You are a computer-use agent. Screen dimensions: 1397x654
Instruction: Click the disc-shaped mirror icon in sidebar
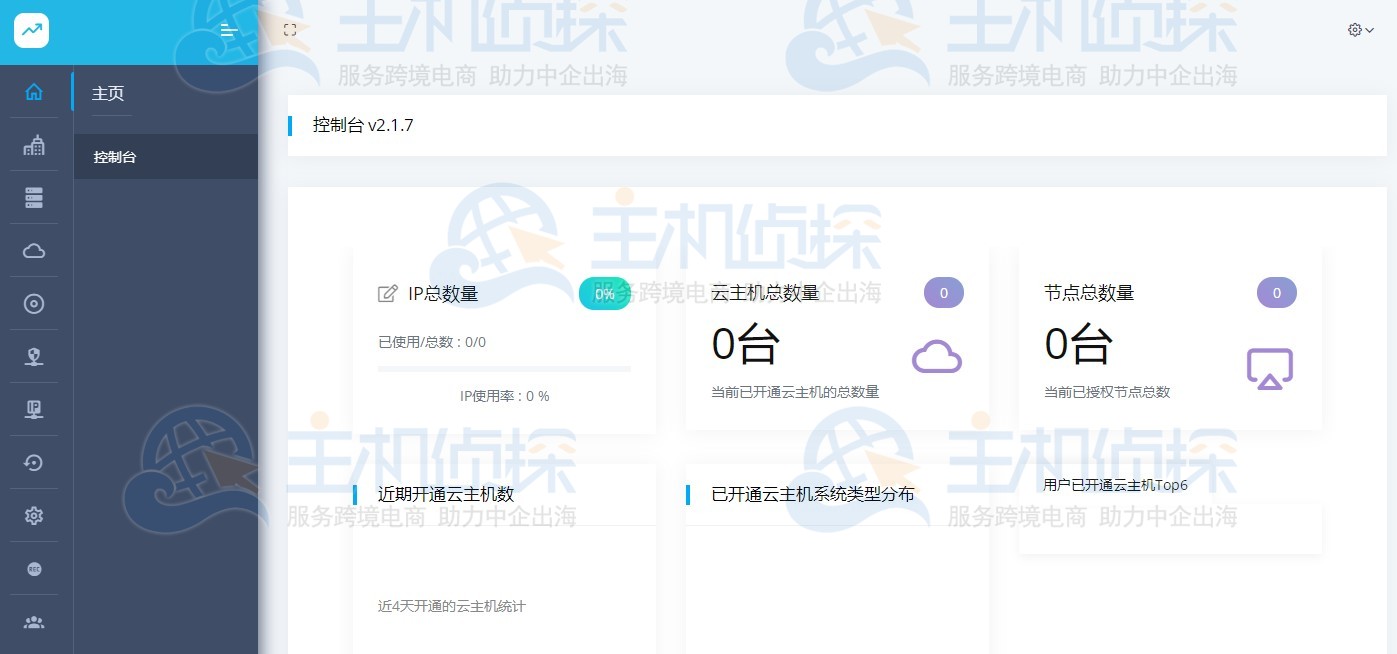click(33, 303)
